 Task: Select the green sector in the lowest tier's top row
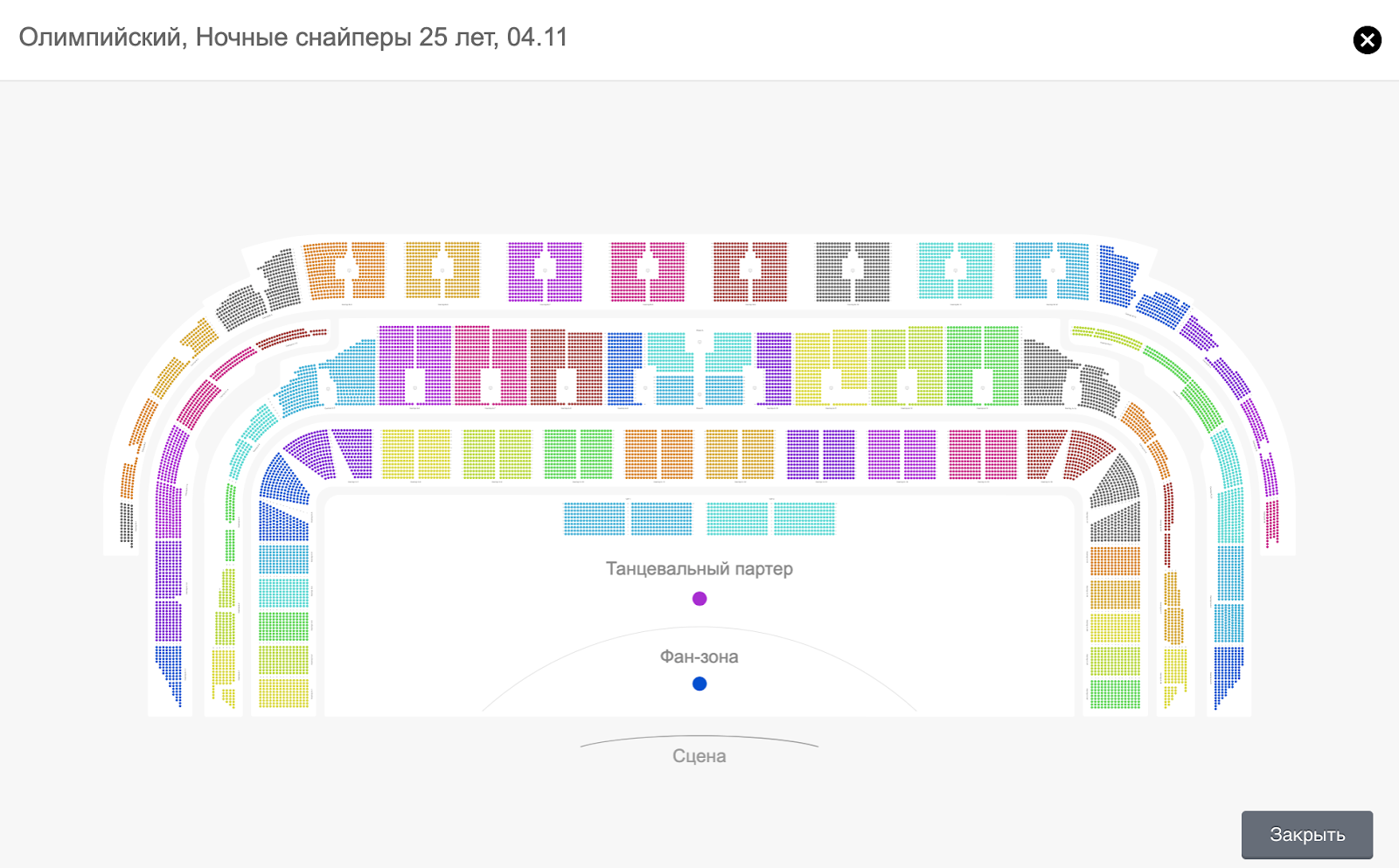[578, 454]
